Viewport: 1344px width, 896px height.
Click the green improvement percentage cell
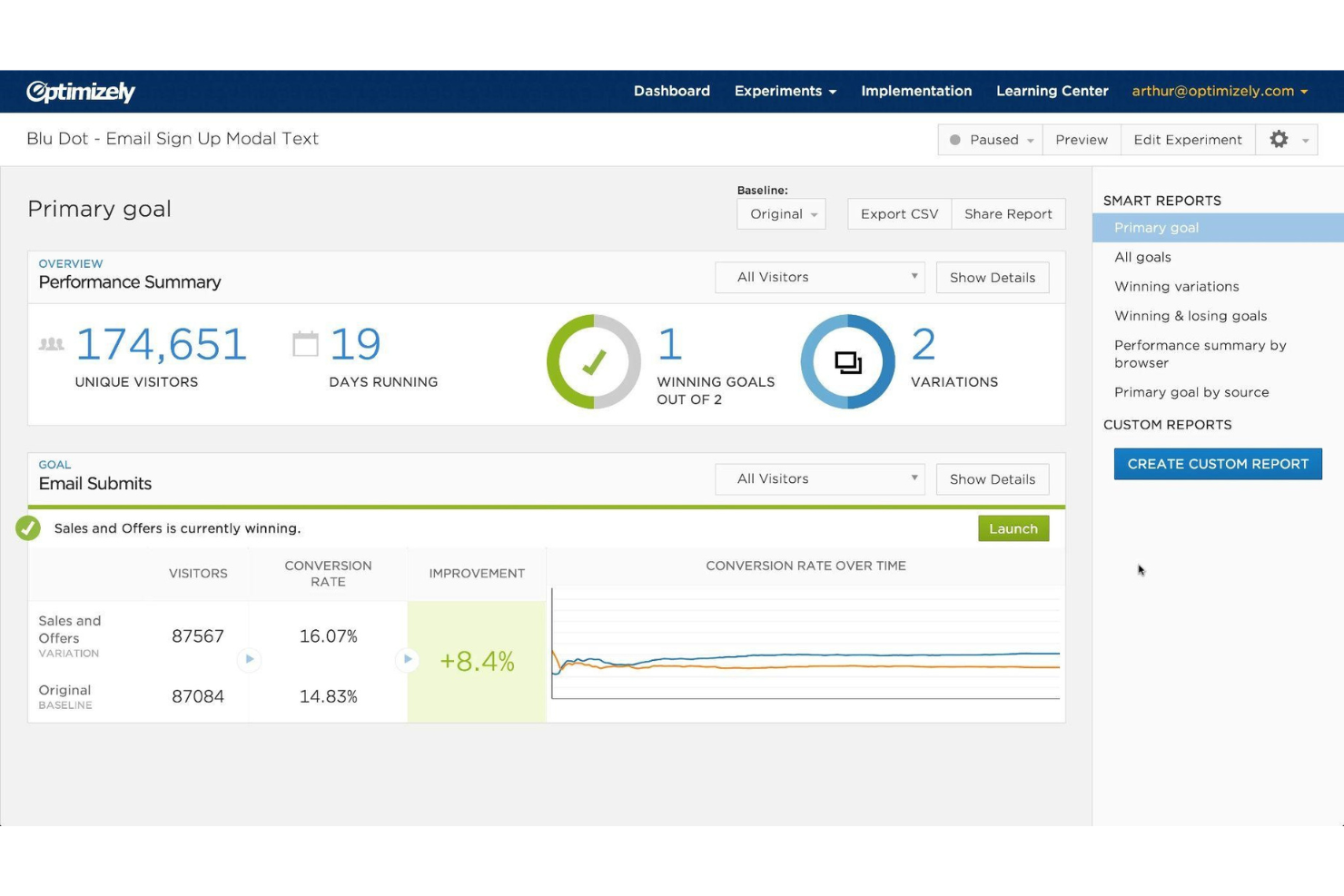pyautogui.click(x=477, y=660)
